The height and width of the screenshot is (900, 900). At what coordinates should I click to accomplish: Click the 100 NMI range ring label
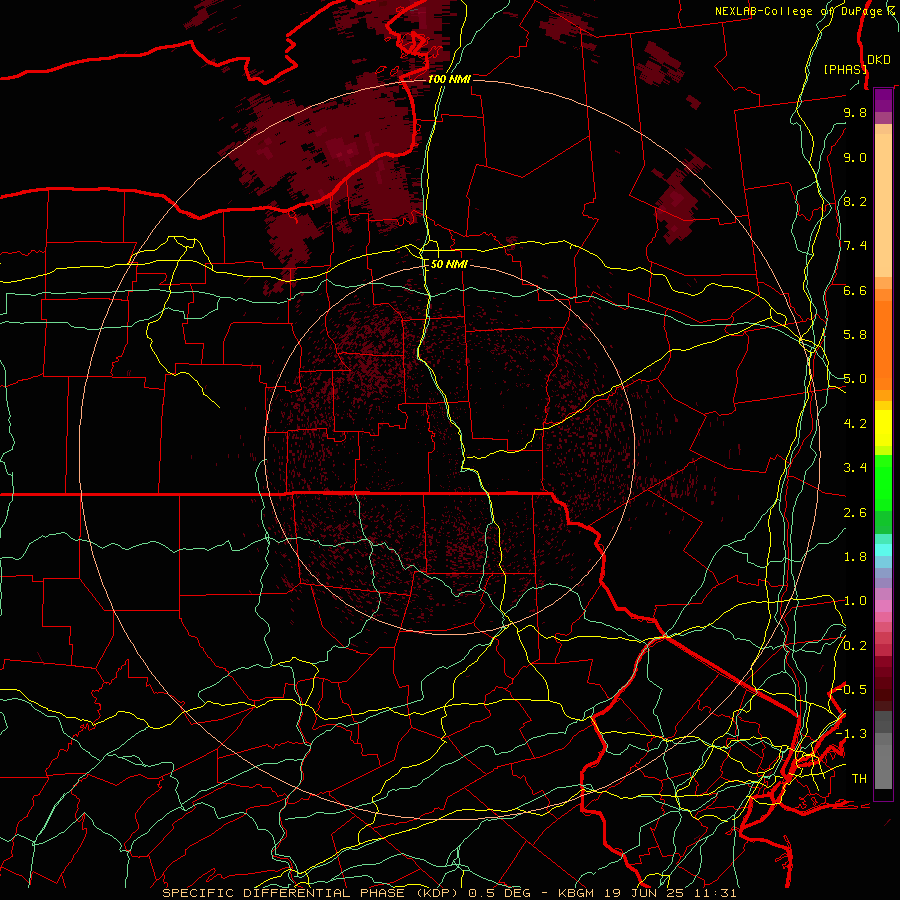pos(449,79)
